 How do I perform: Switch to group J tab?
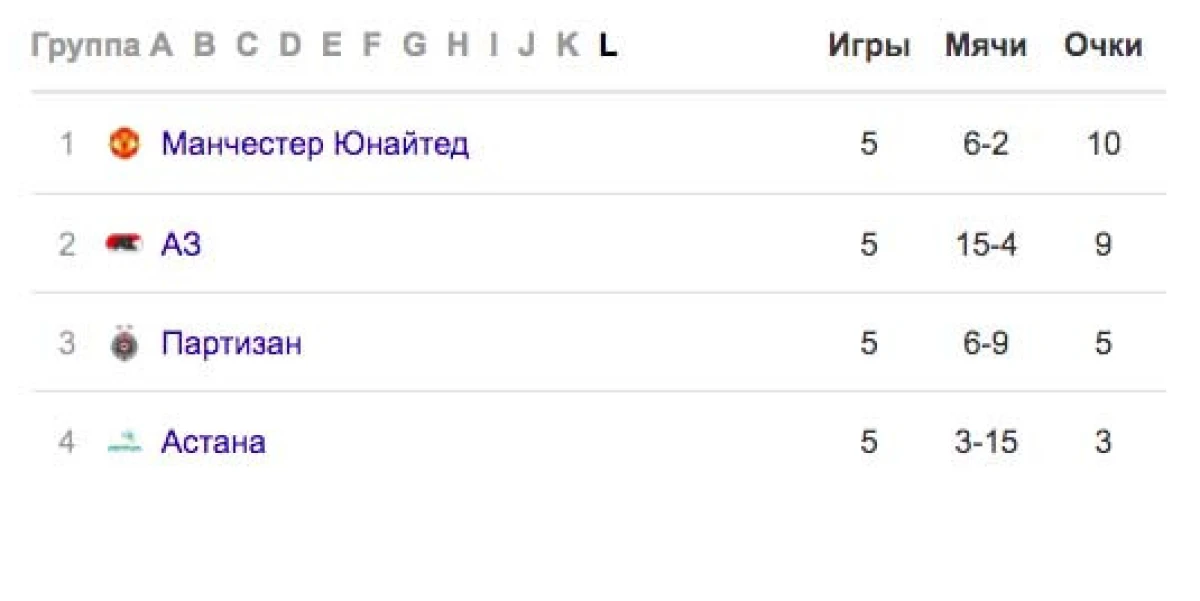527,45
